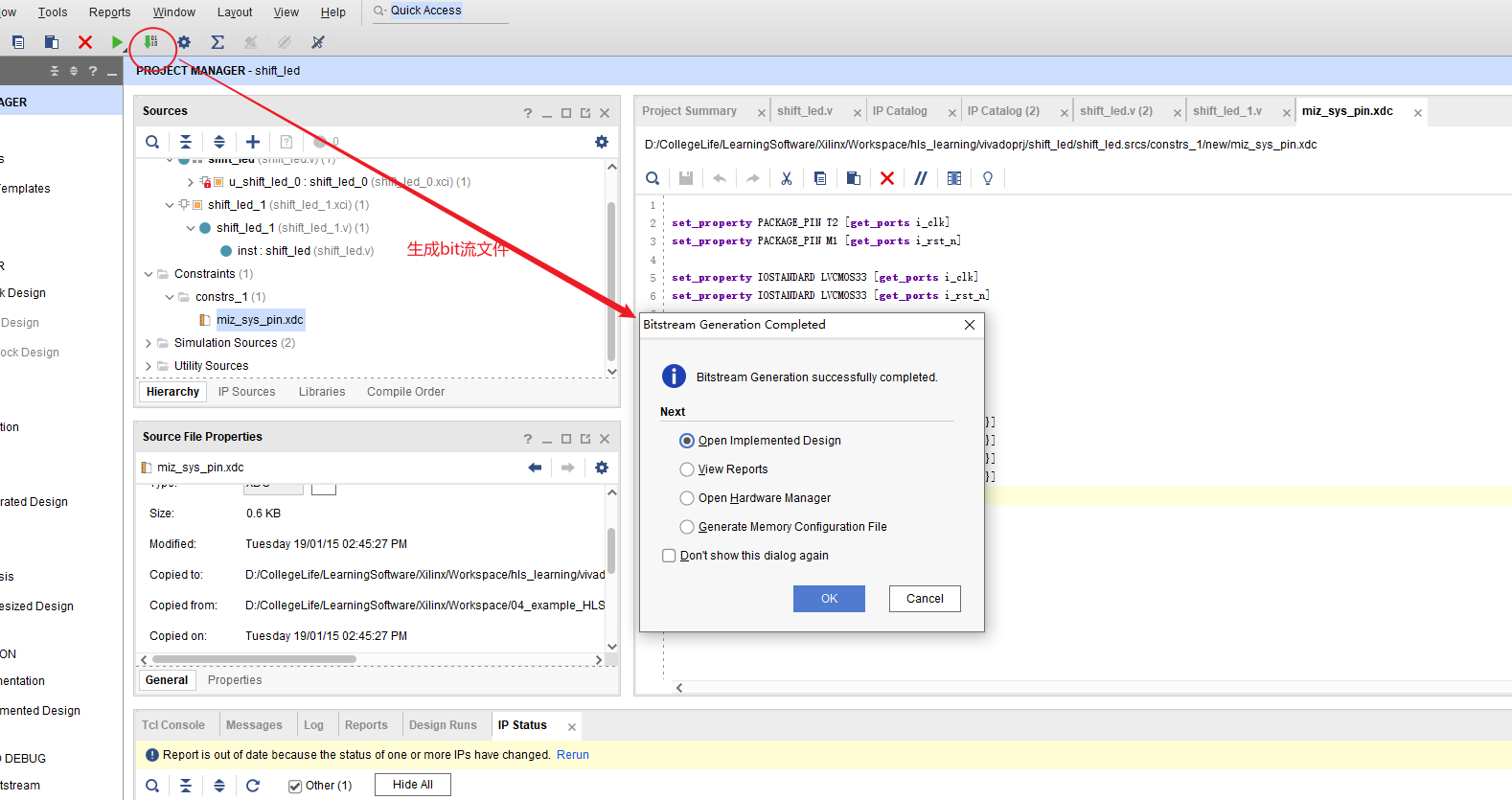Switch to Compile Order tab
The height and width of the screenshot is (800, 1512).
405,392
